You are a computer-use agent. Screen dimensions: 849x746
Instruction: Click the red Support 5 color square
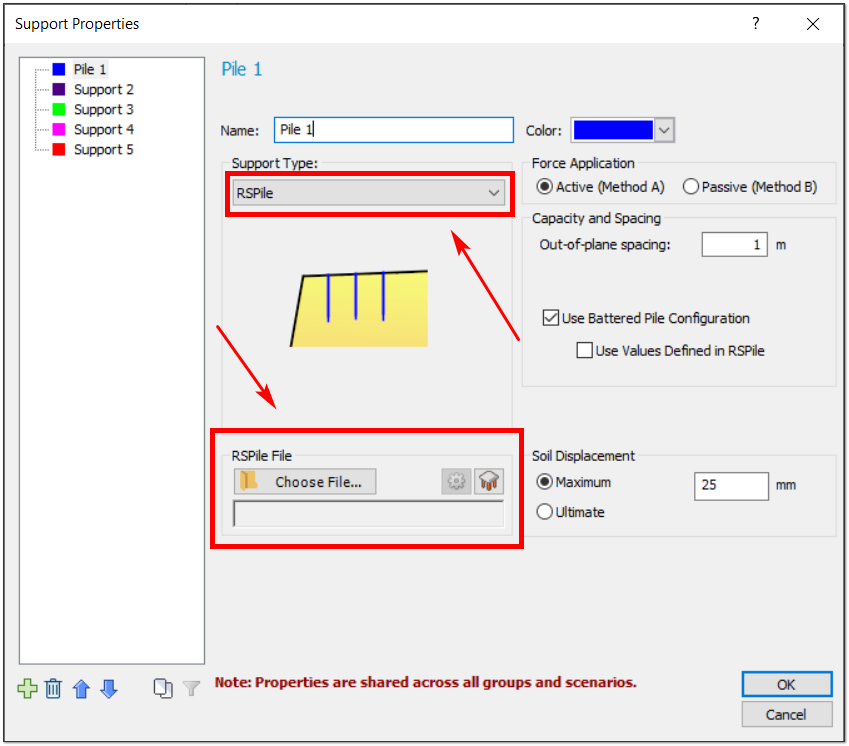[x=58, y=149]
